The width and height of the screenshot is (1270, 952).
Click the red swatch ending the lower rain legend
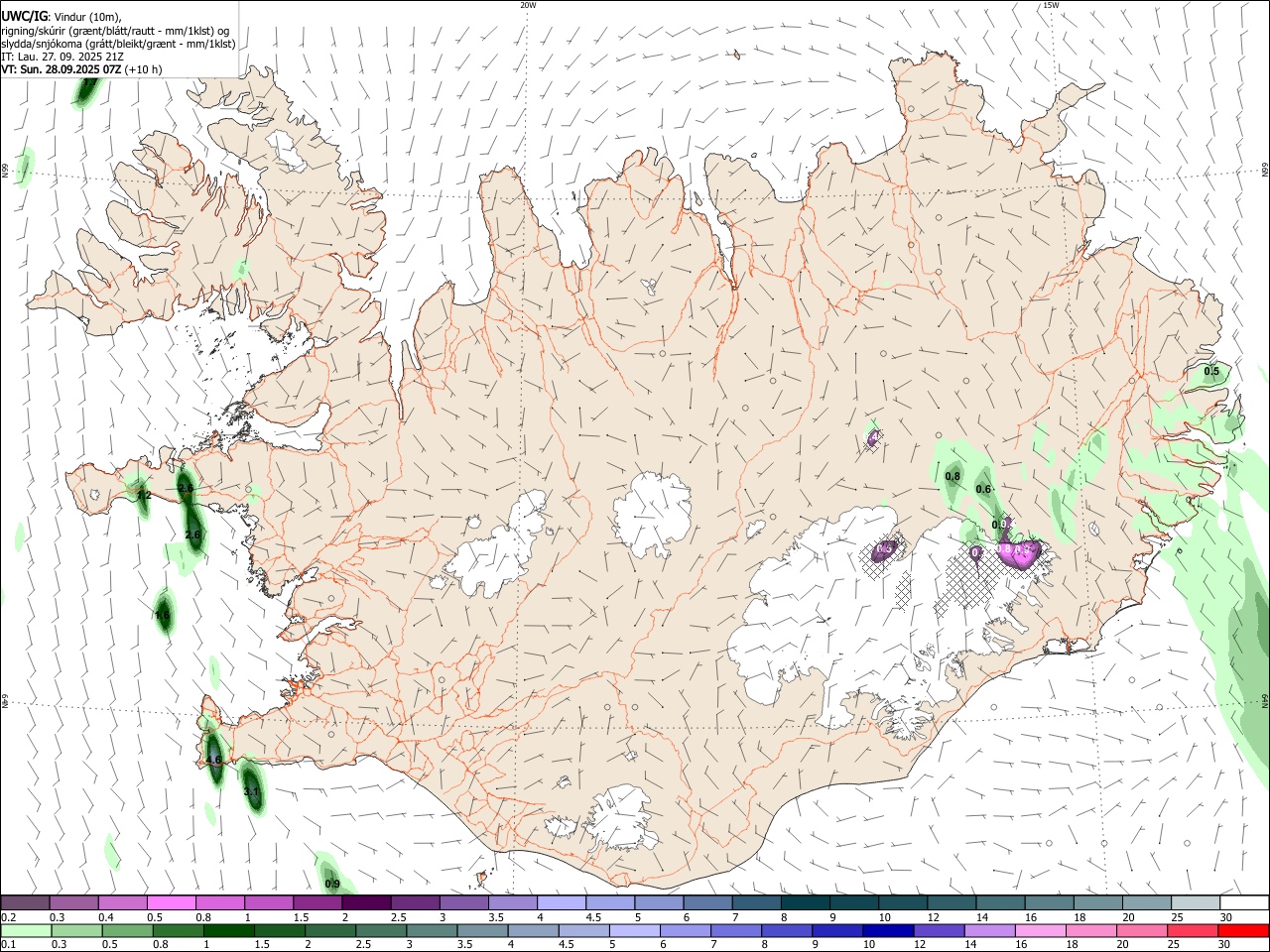click(1243, 931)
